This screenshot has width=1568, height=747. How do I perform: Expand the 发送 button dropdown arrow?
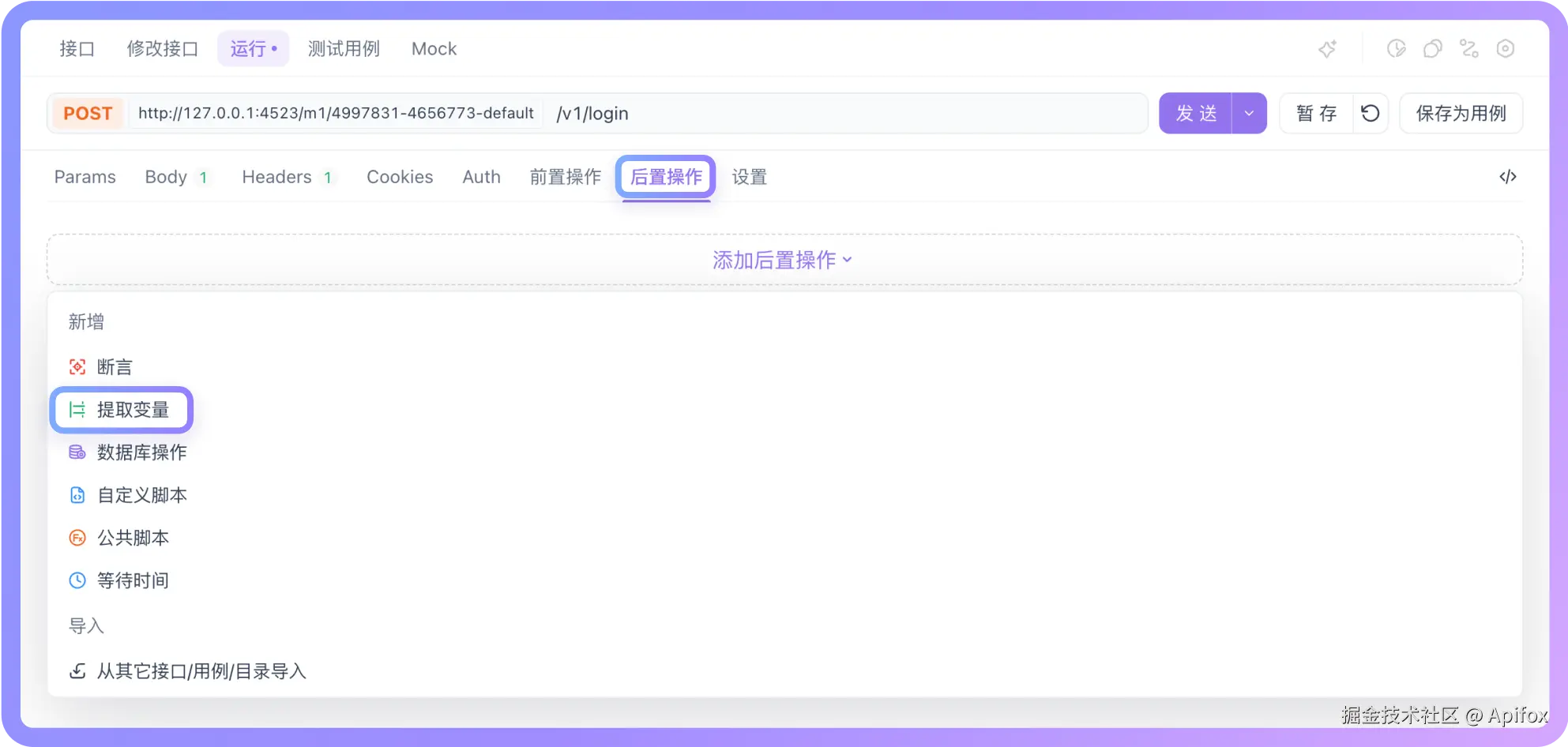click(x=1250, y=113)
